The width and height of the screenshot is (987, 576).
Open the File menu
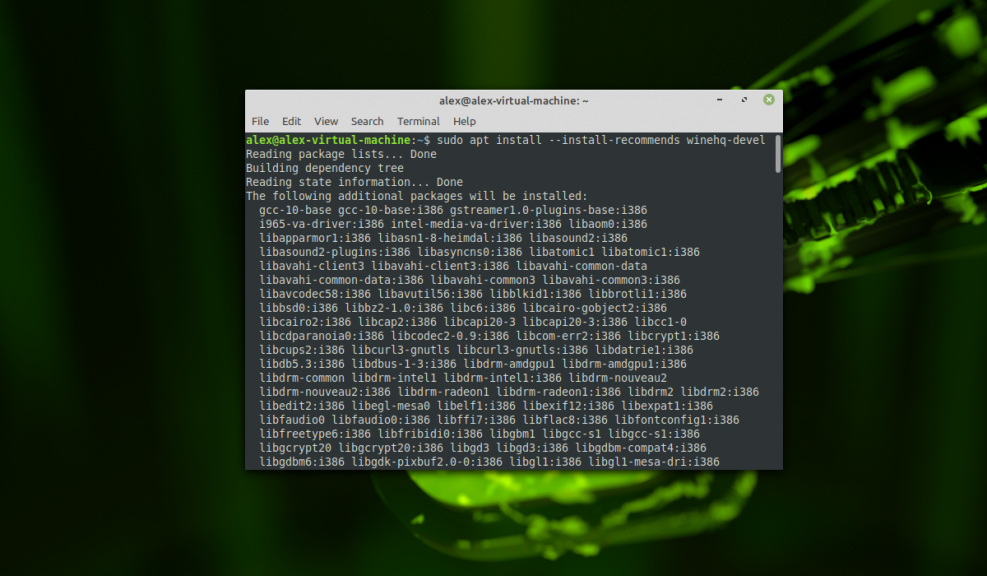click(x=260, y=121)
